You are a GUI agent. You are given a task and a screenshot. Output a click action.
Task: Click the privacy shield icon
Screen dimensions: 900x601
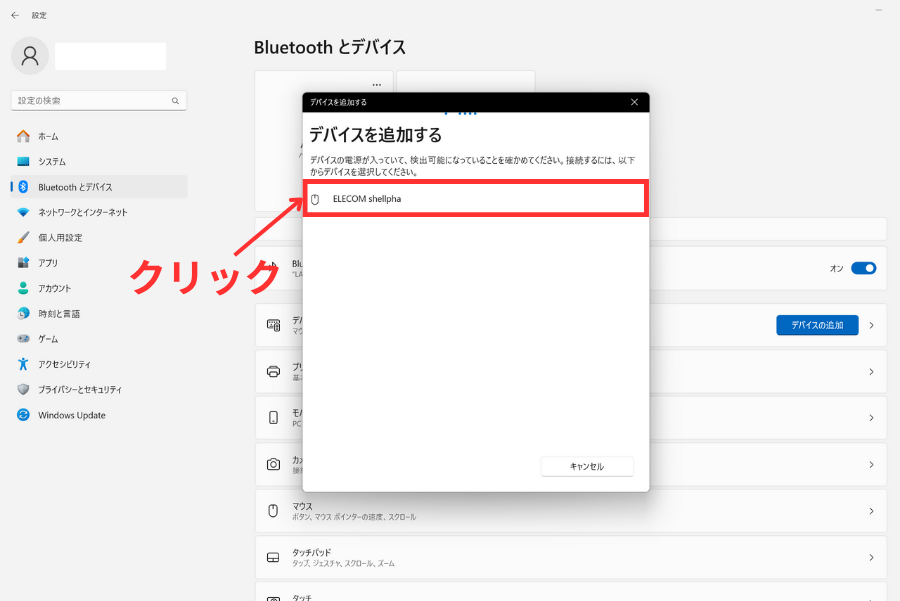23,389
